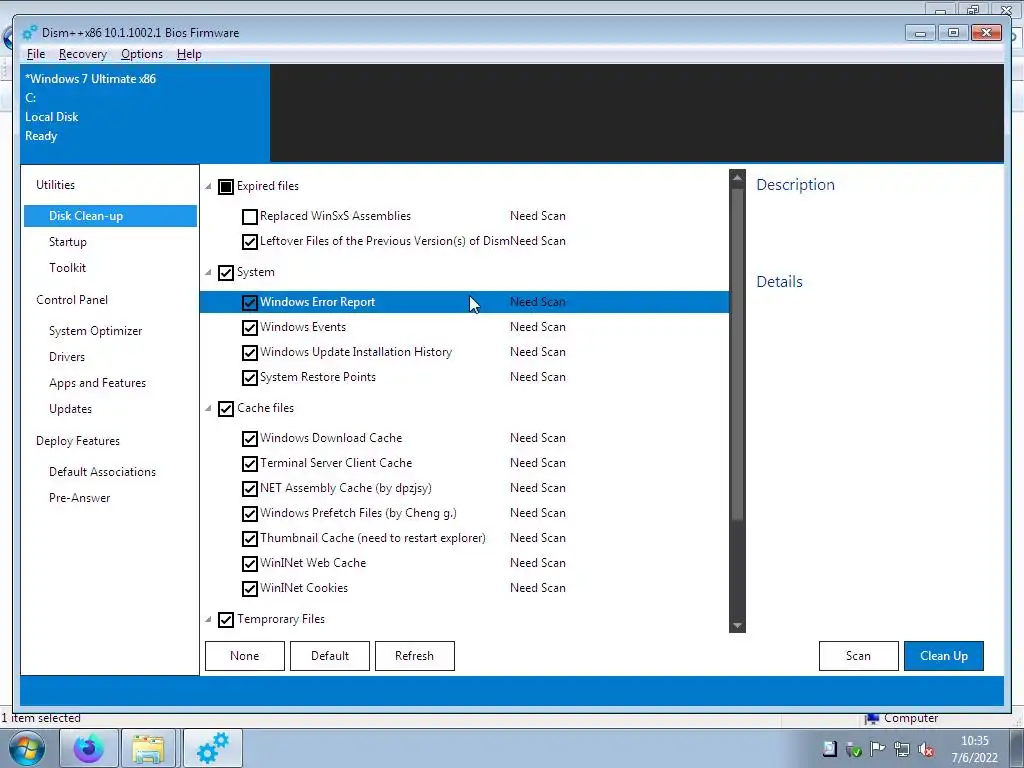
Task: Uncheck NET Assembly Cache checkbox
Action: click(x=249, y=488)
